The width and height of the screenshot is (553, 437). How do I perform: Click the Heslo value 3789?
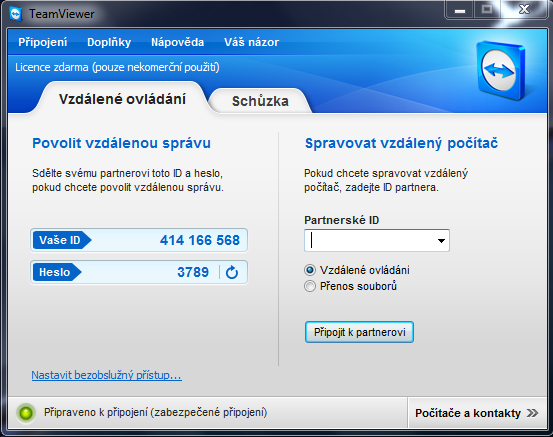click(193, 272)
